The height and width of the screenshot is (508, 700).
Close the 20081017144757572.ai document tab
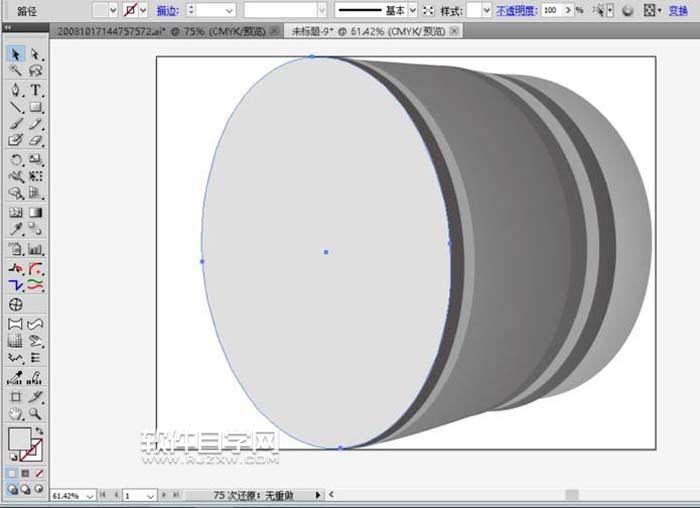point(275,31)
